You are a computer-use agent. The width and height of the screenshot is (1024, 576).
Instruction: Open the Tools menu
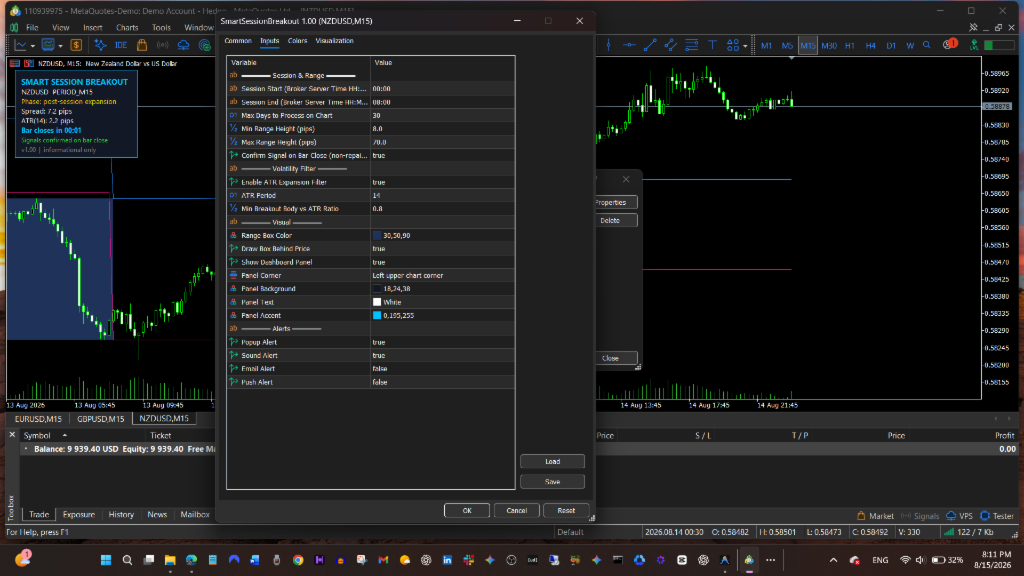pyautogui.click(x=161, y=27)
